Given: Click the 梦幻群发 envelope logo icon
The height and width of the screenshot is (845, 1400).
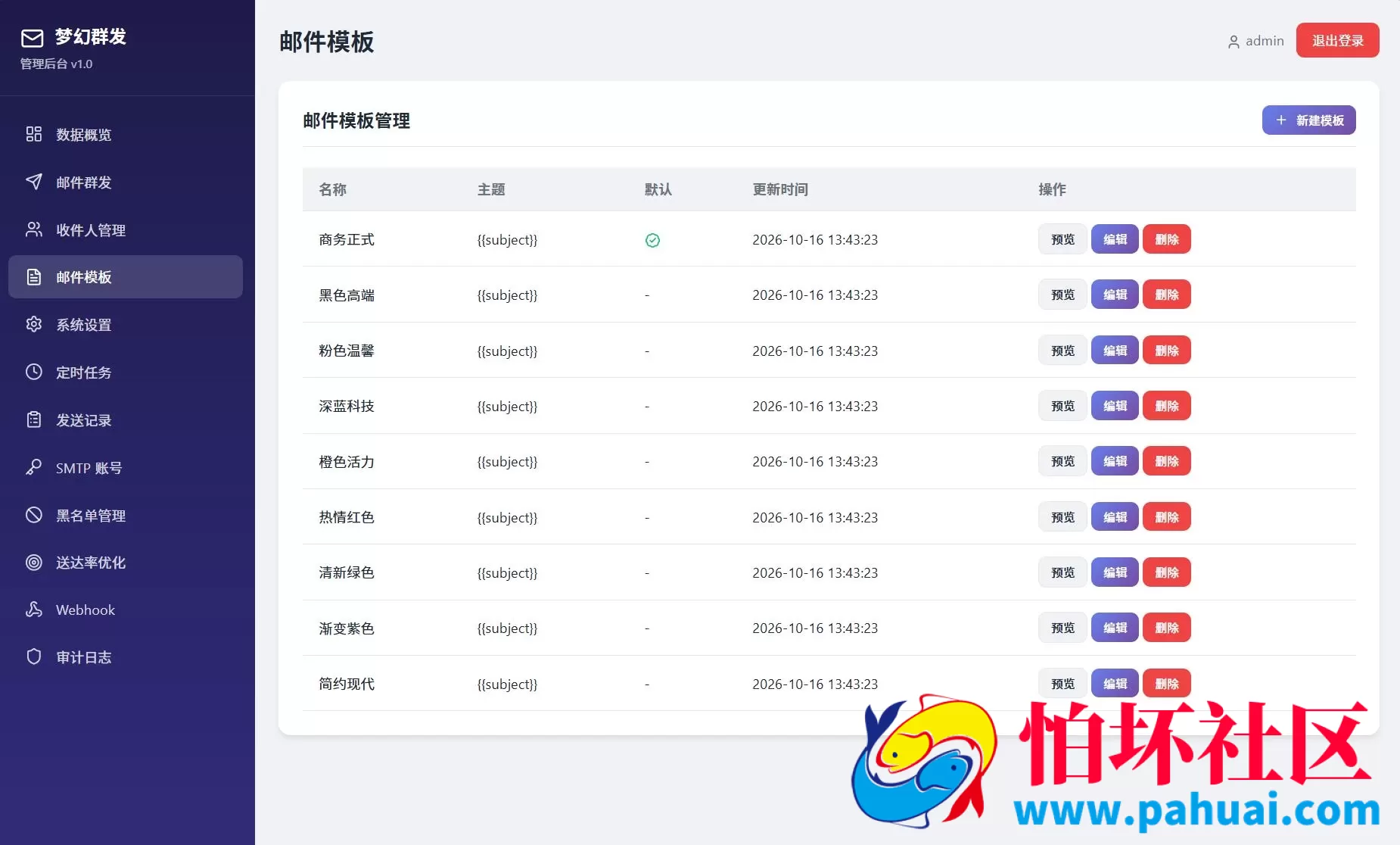Looking at the screenshot, I should click(x=32, y=38).
